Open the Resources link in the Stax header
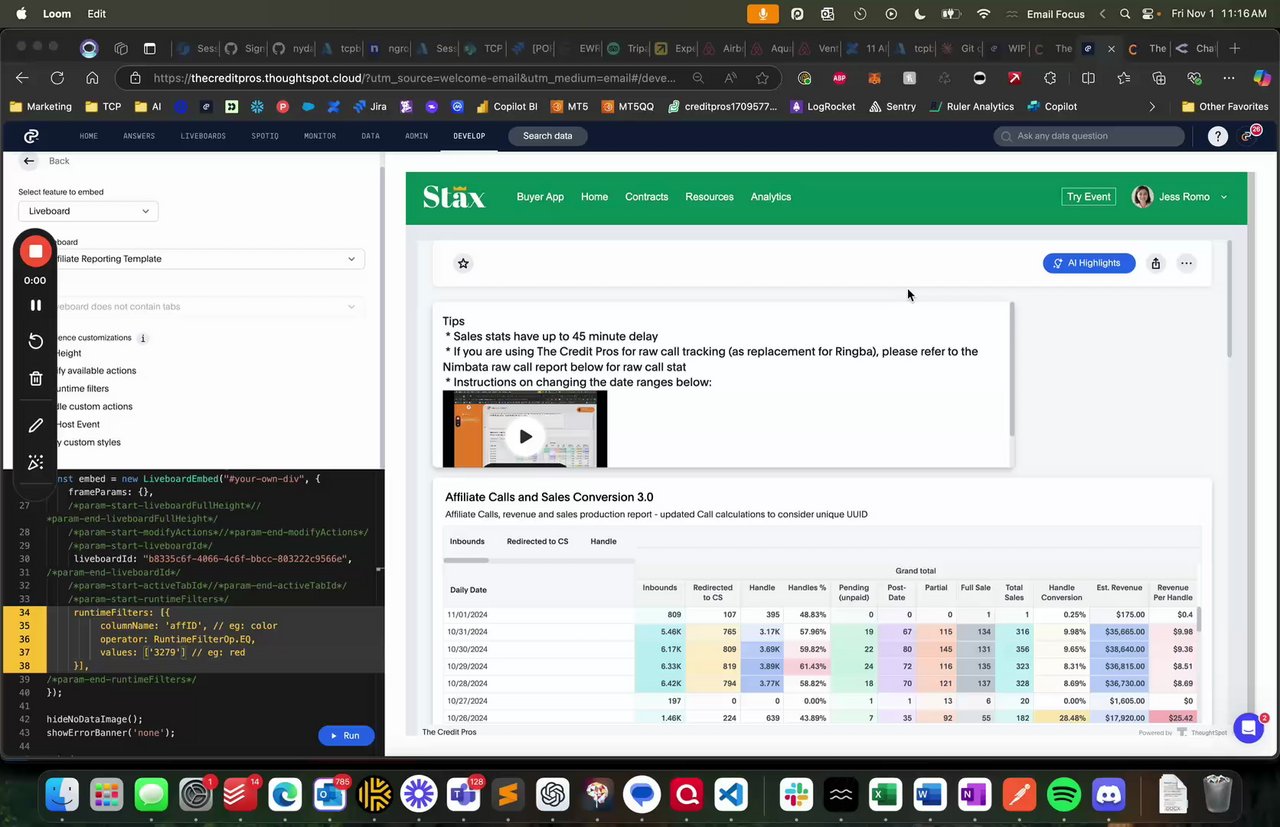The width and height of the screenshot is (1280, 827). 709,197
